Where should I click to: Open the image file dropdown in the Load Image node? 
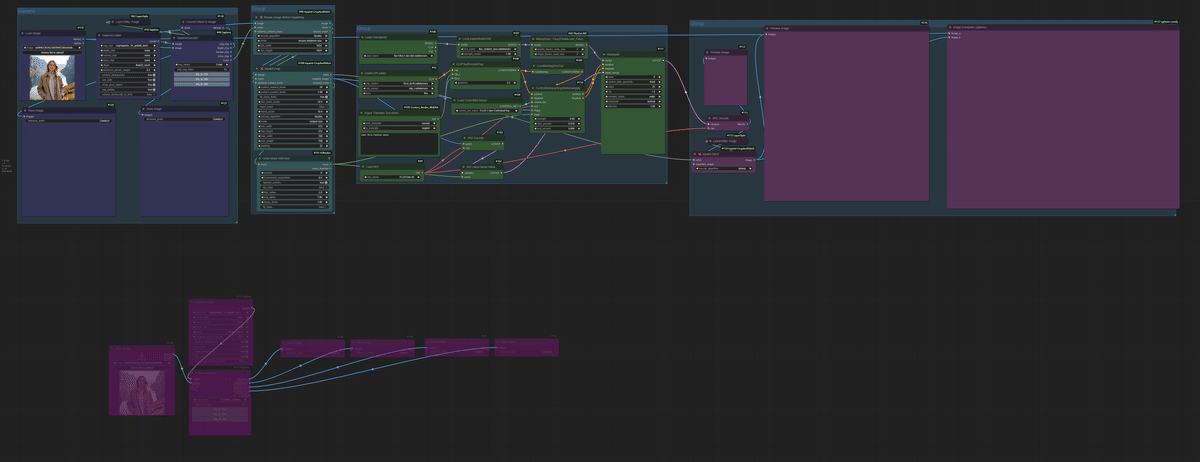(52, 48)
